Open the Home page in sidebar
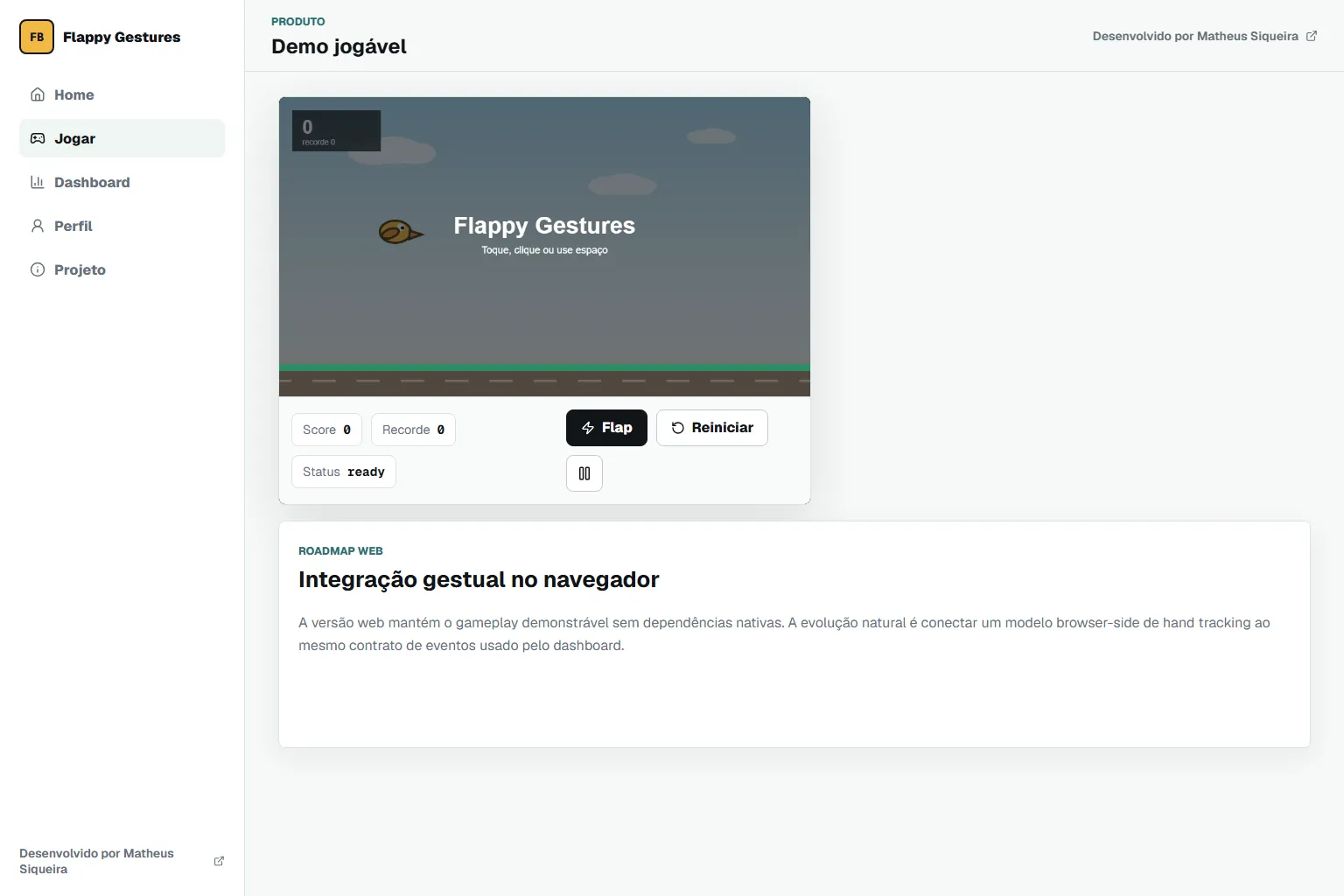Image resolution: width=1344 pixels, height=896 pixels. coord(122,94)
